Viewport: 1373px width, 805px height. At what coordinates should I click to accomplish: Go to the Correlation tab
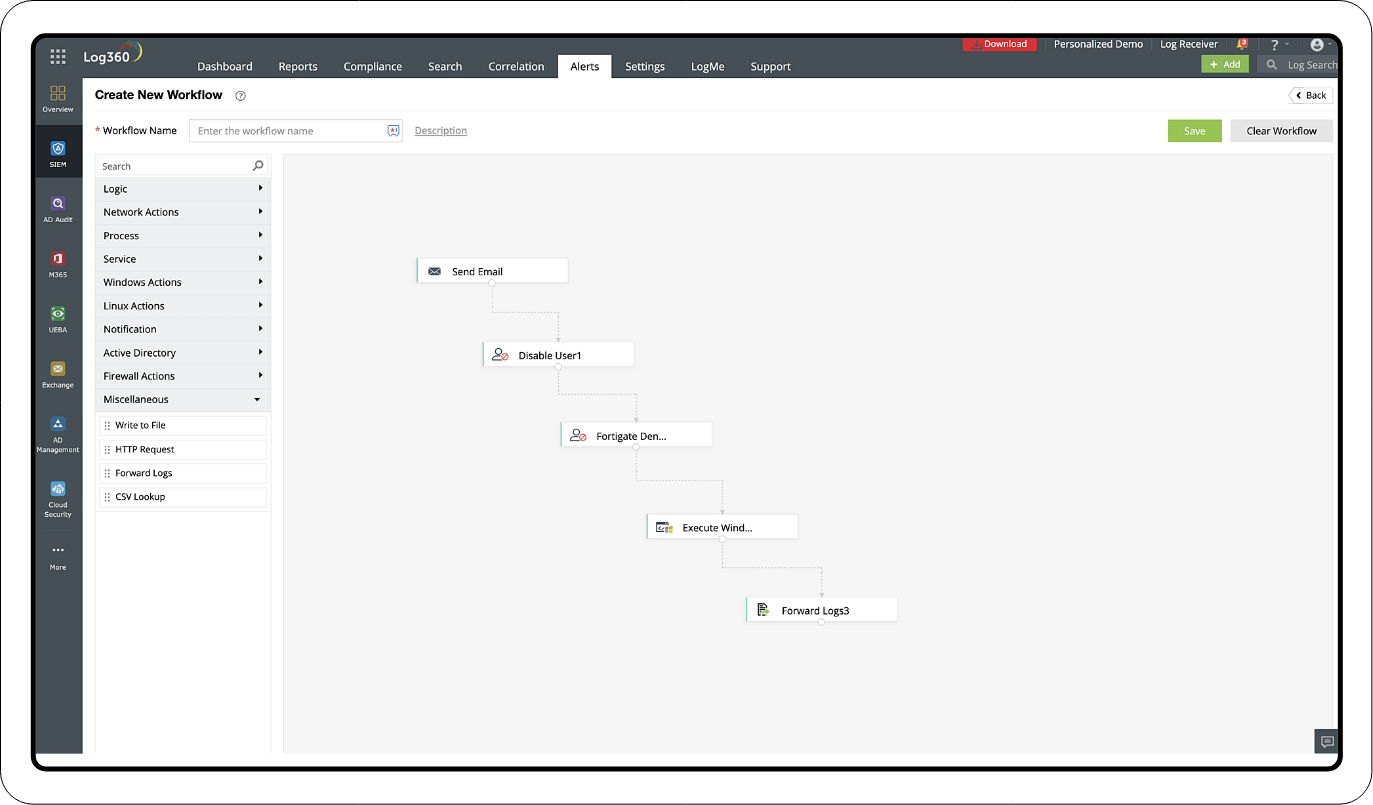[x=516, y=66]
